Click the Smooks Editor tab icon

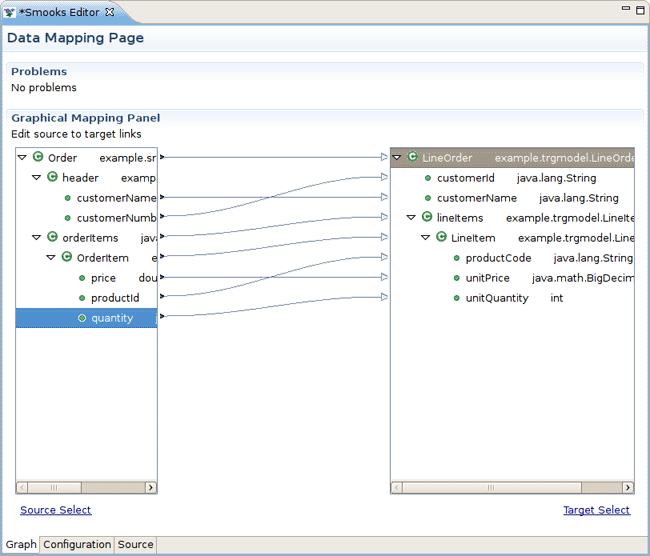point(10,13)
